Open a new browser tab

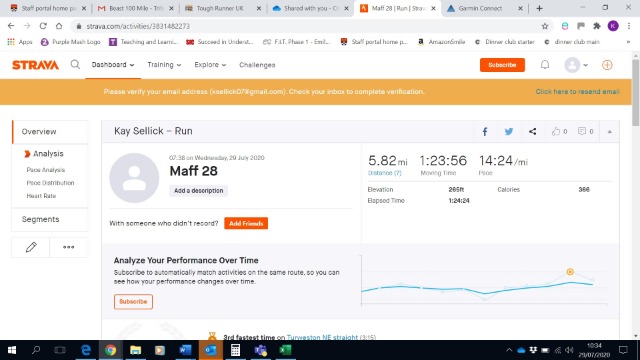[539, 8]
